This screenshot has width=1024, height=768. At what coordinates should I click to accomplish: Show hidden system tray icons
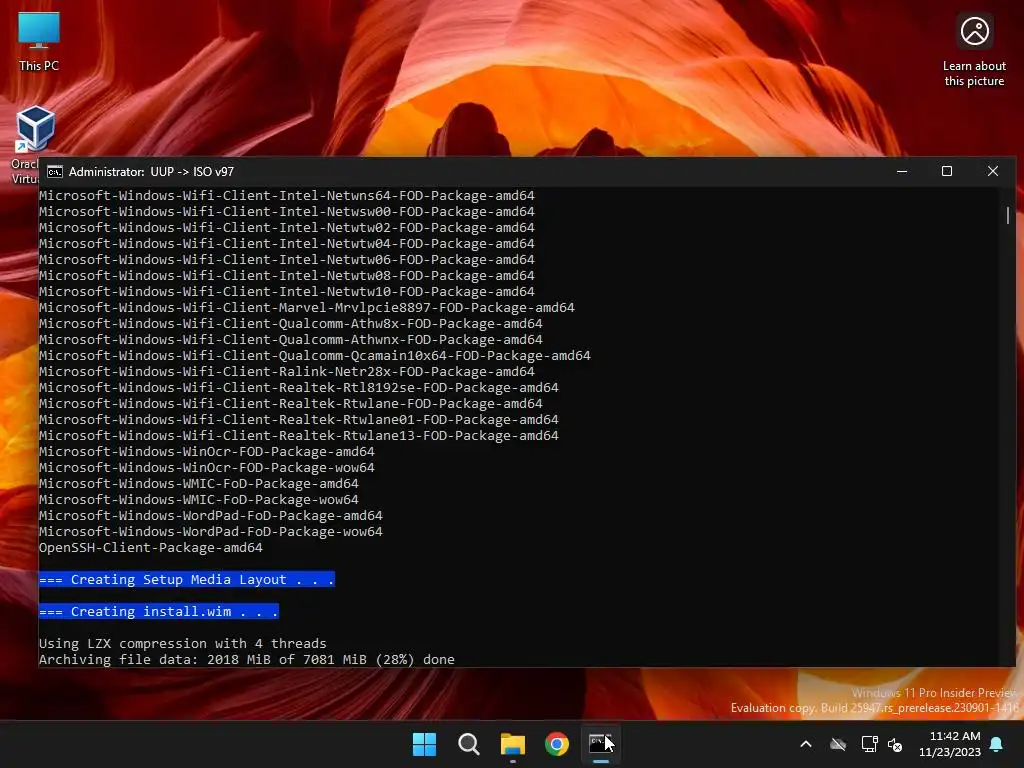806,744
